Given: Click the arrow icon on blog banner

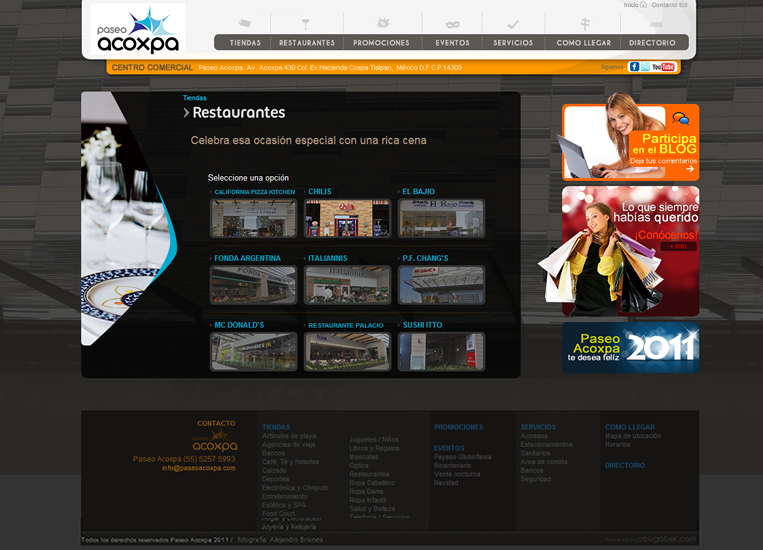Looking at the screenshot, I should (690, 169).
